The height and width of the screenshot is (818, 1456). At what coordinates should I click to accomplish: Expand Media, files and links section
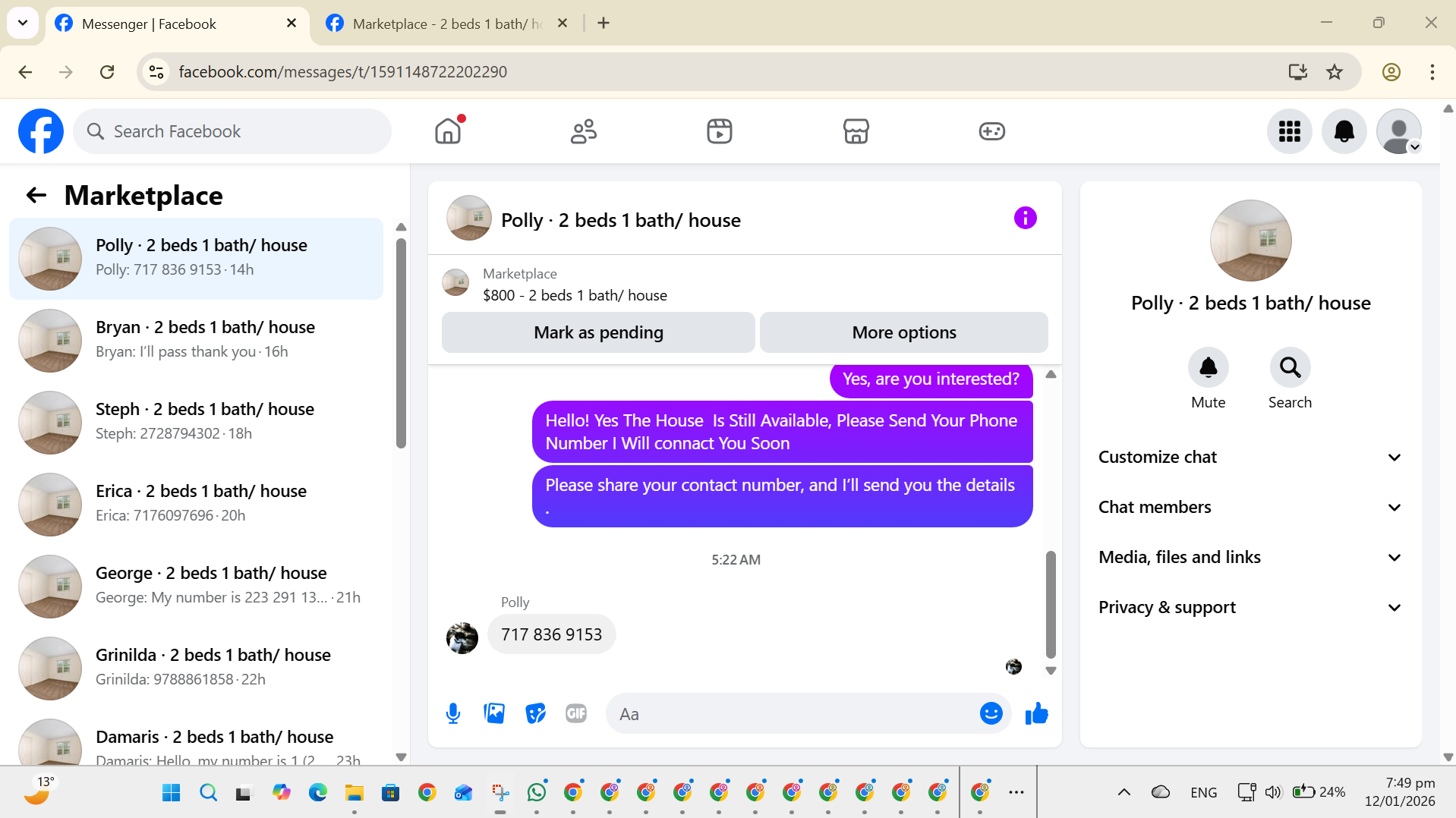click(1250, 557)
